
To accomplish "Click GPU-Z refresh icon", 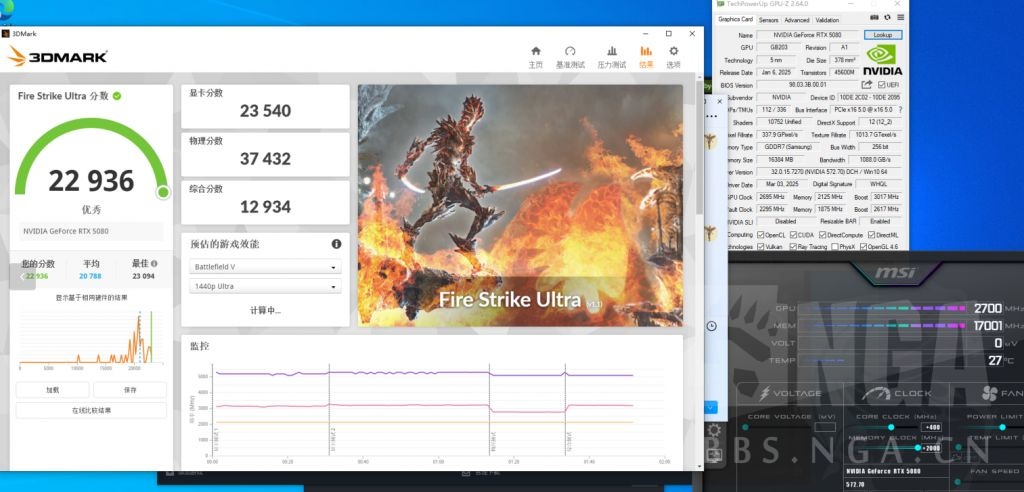I will [886, 19].
